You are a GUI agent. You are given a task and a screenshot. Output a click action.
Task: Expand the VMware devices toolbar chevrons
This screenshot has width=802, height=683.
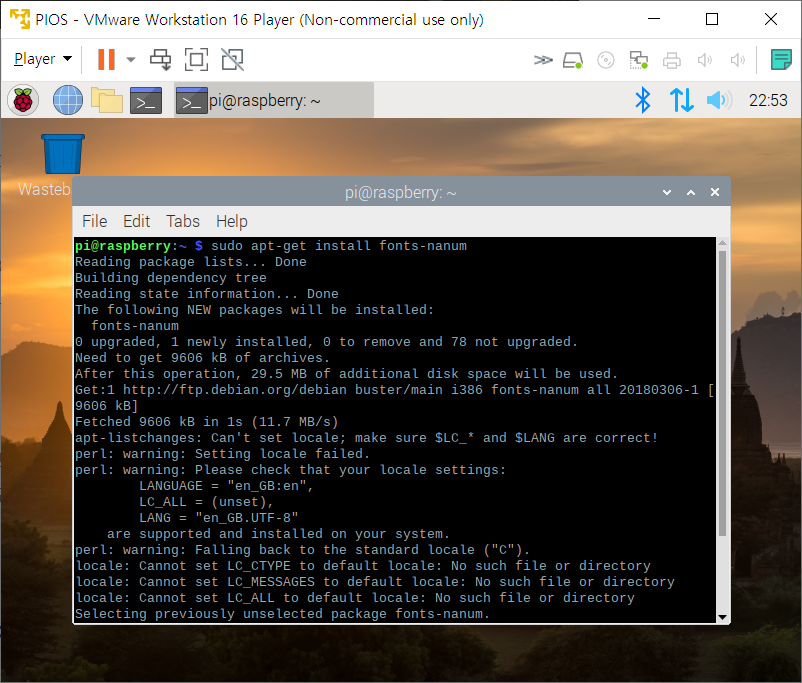(x=542, y=60)
